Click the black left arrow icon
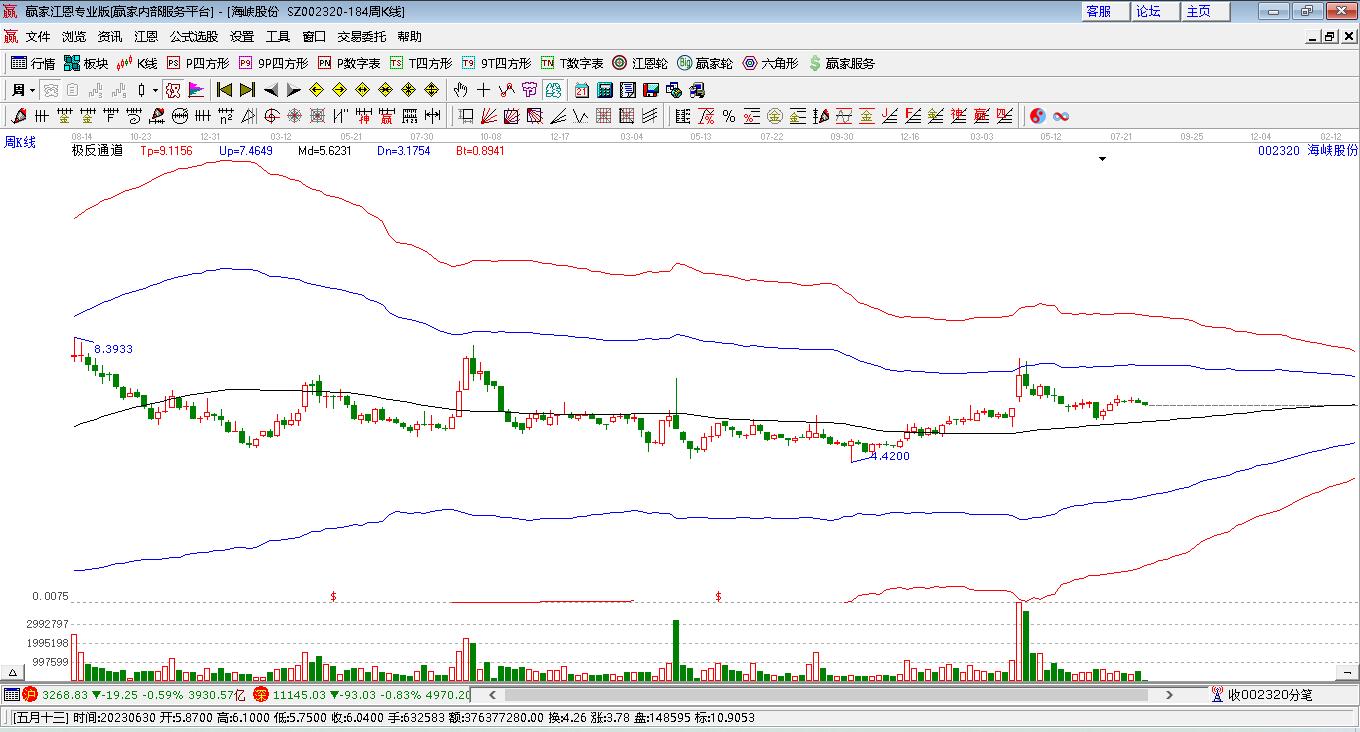 [270, 90]
